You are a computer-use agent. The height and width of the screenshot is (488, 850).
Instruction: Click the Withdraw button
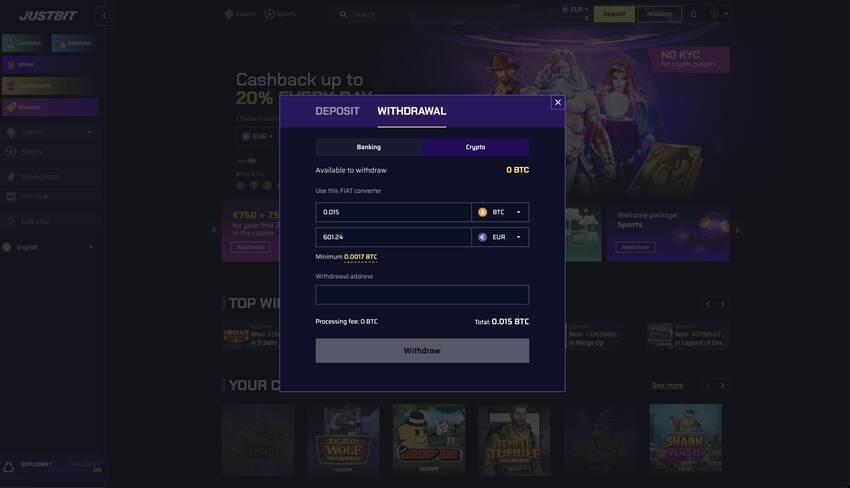422,351
